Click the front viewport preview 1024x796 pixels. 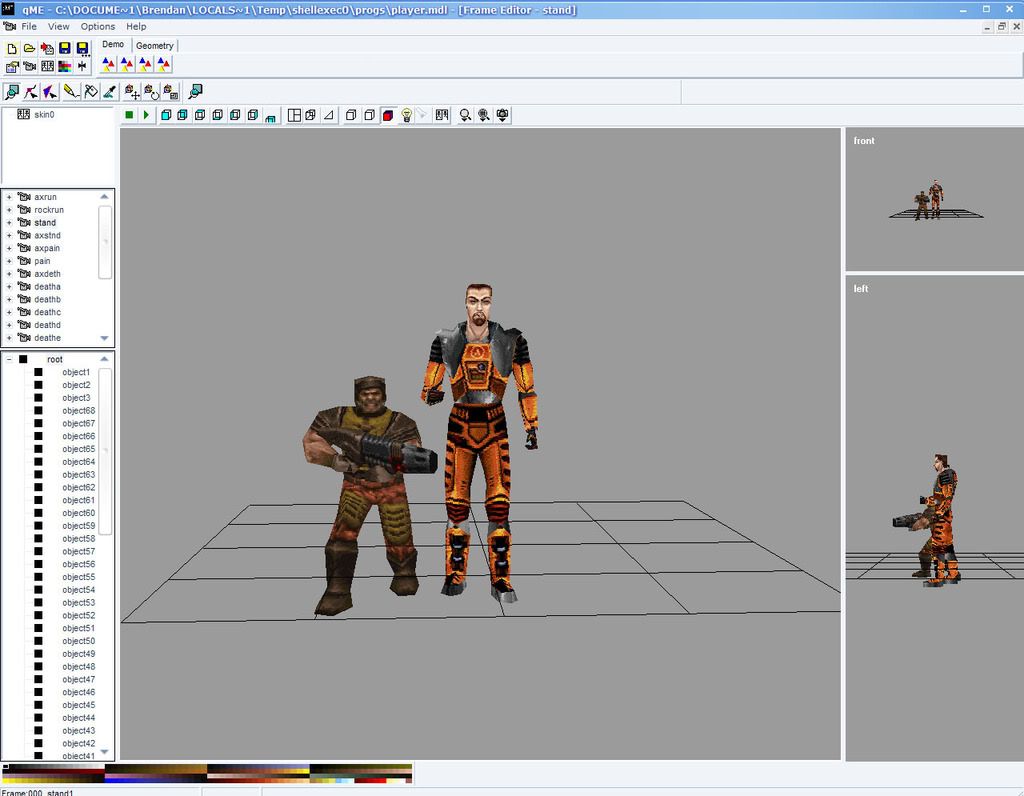(x=935, y=199)
